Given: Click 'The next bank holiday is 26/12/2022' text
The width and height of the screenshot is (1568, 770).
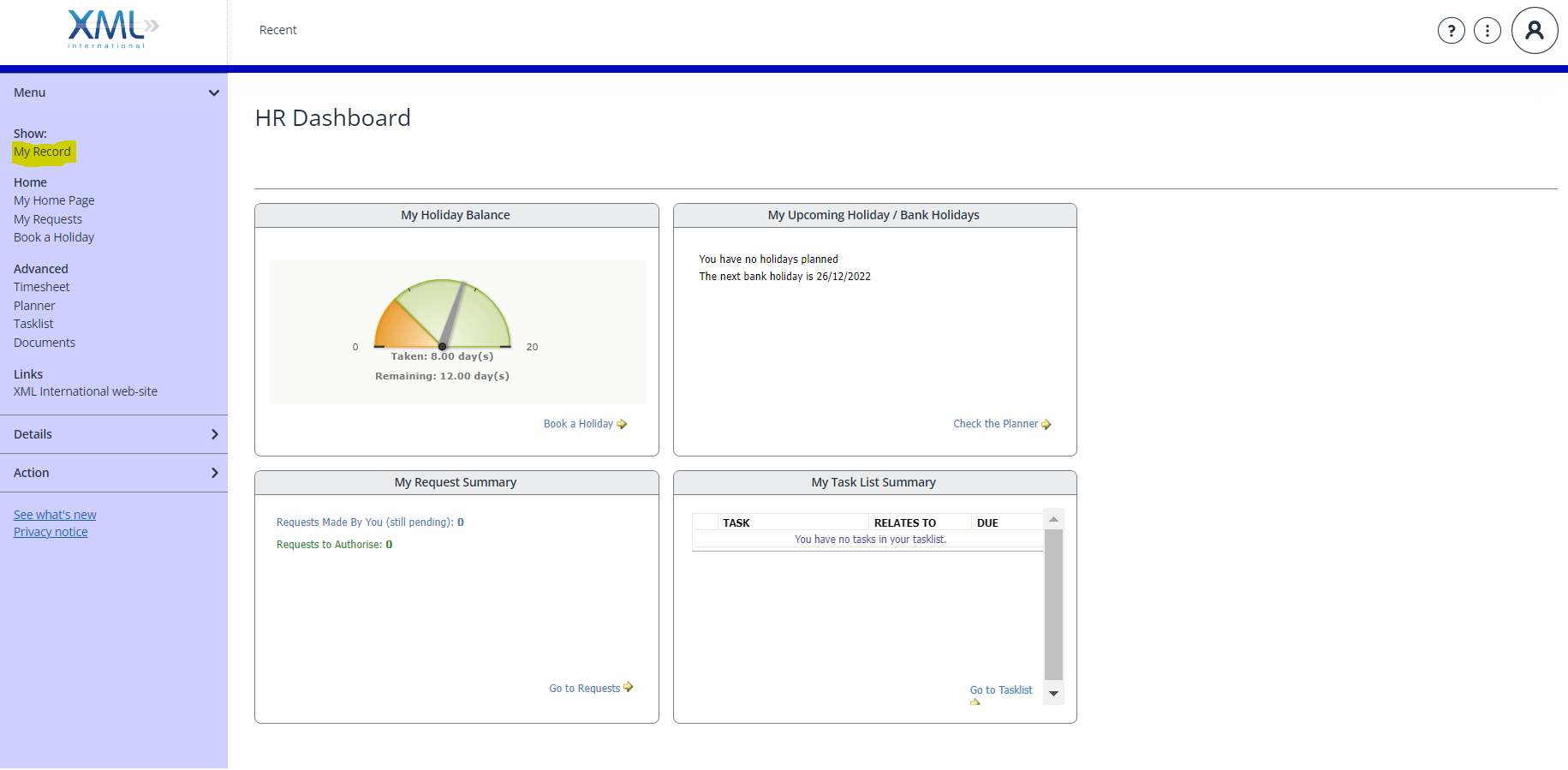Looking at the screenshot, I should (x=784, y=277).
